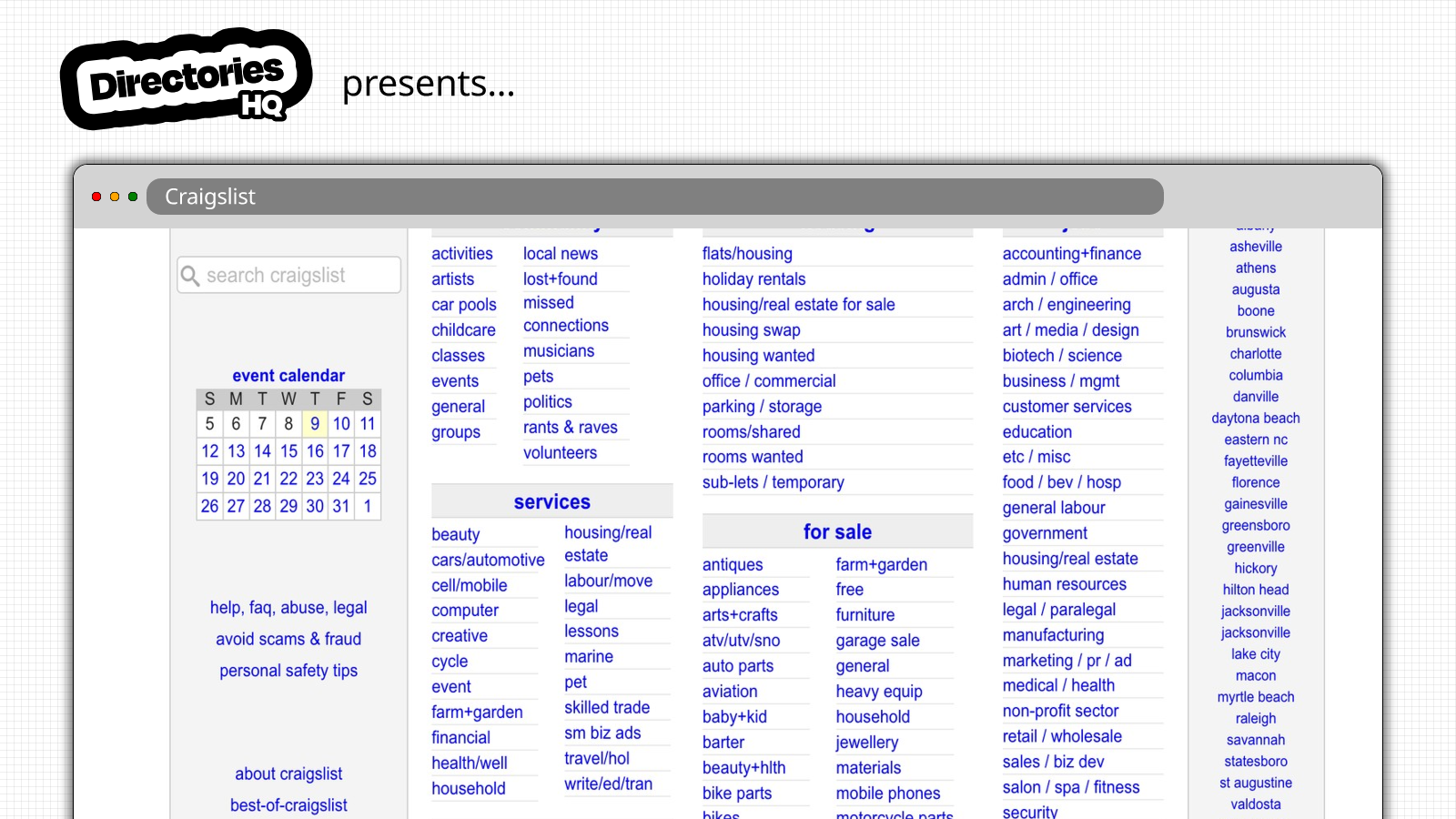Open hilton head city link
The width and height of the screenshot is (1456, 819).
coord(1256,590)
